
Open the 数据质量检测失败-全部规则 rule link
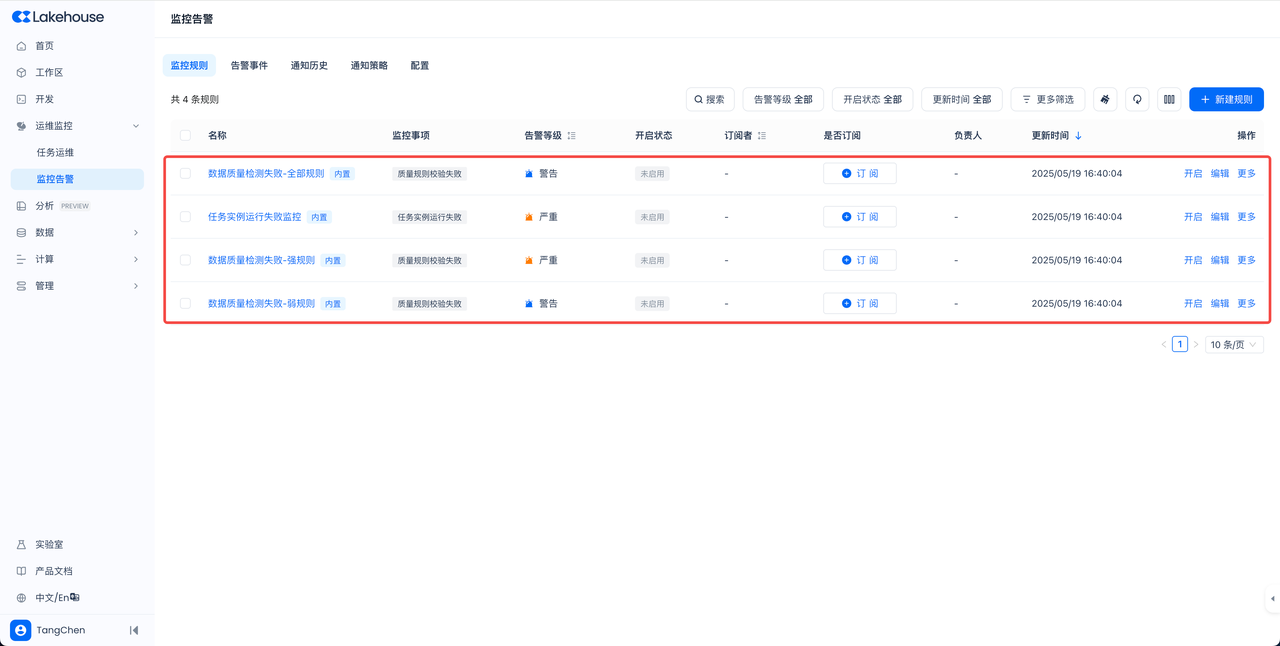point(266,174)
